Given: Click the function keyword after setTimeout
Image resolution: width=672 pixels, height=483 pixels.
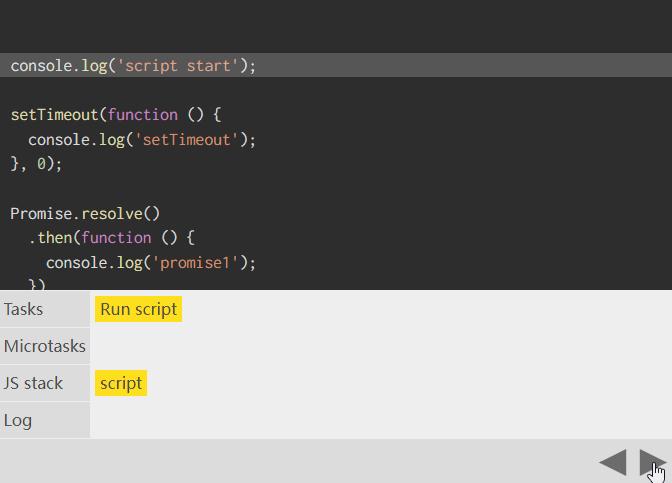Looking at the screenshot, I should pos(143,115).
